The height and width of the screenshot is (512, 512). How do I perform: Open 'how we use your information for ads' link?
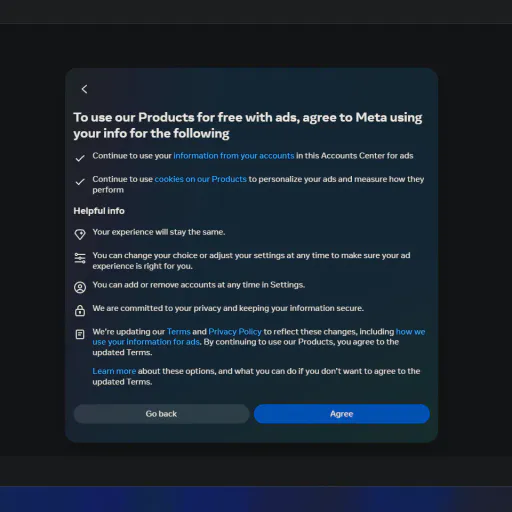point(259,337)
